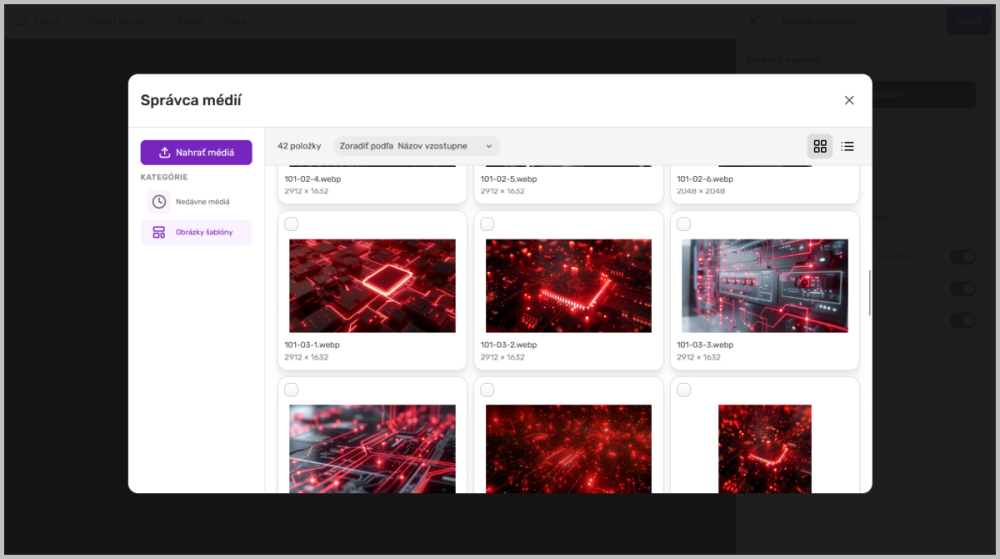Click the 101-03-3.webp file name
Image resolution: width=1000 pixels, height=559 pixels.
(x=705, y=345)
